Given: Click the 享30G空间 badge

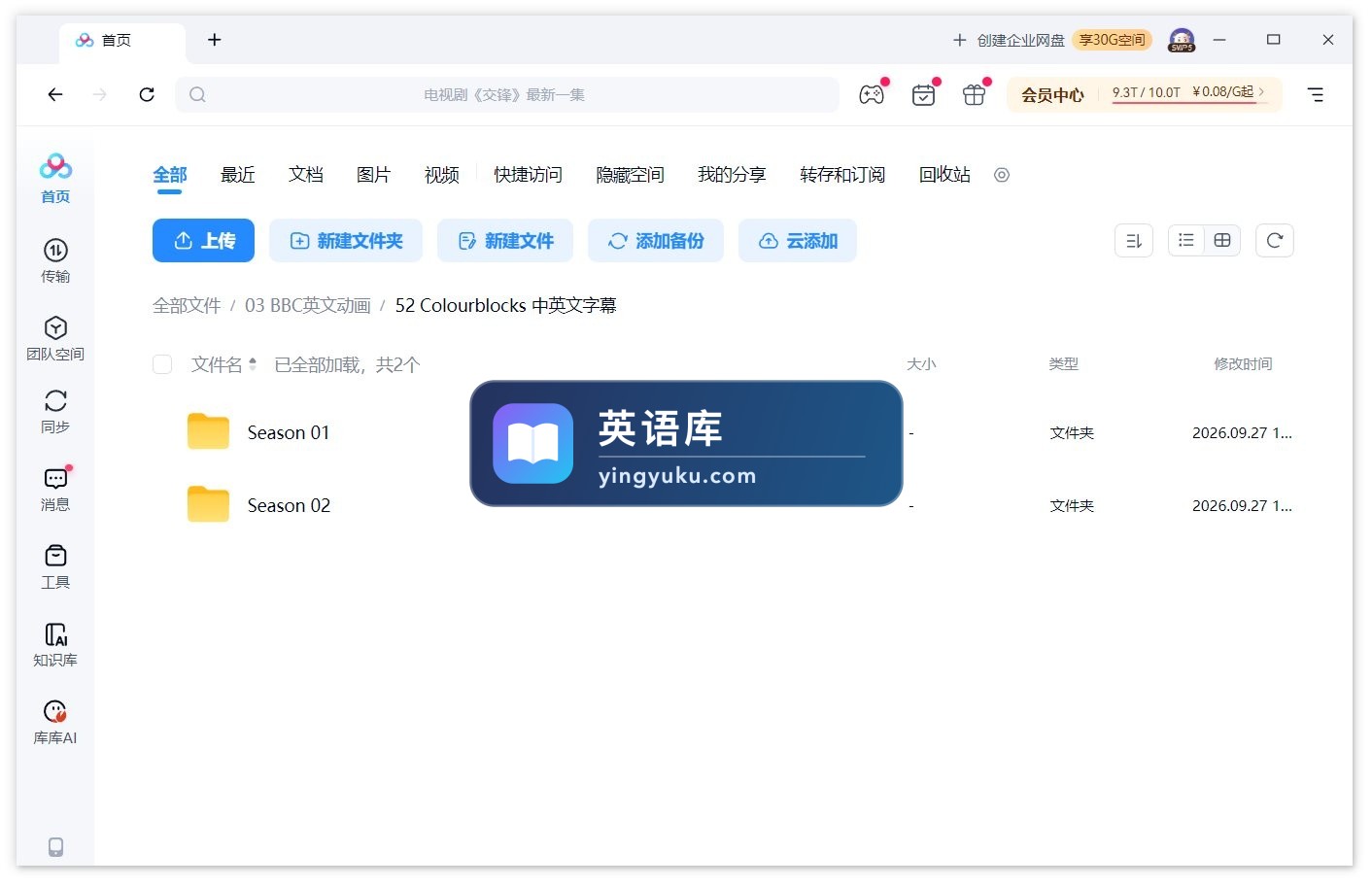Looking at the screenshot, I should click(x=1113, y=40).
